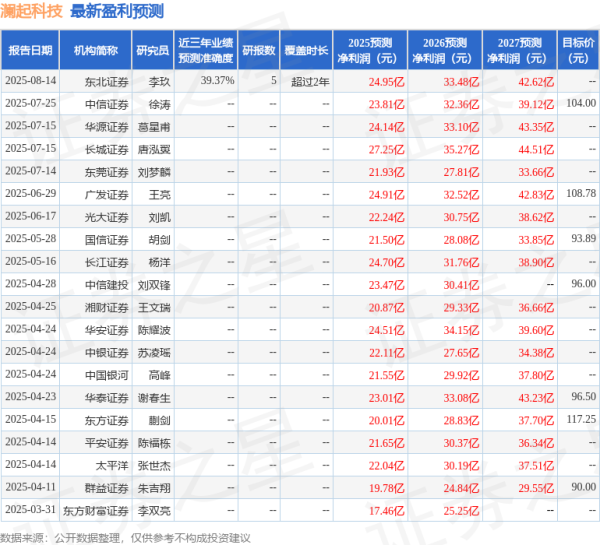Click 长城证券 institution cell
600x545 pixels.
point(106,149)
